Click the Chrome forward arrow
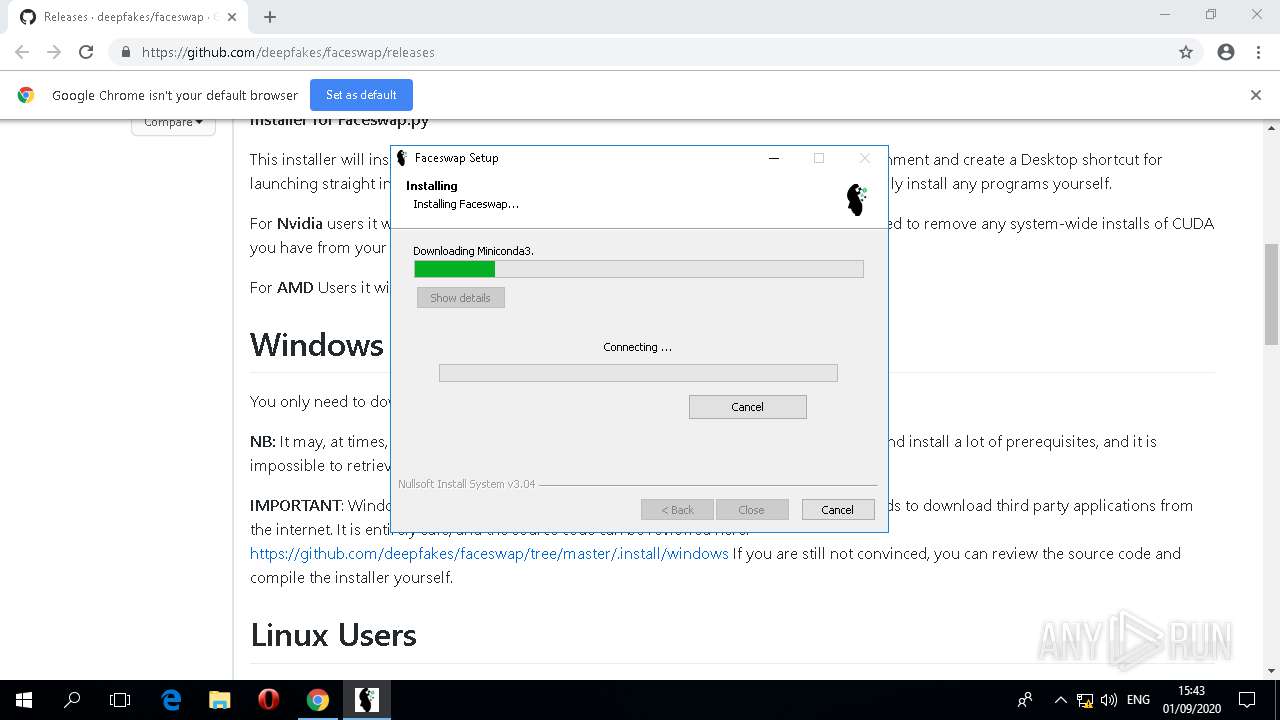This screenshot has height=720, width=1280. [x=54, y=52]
